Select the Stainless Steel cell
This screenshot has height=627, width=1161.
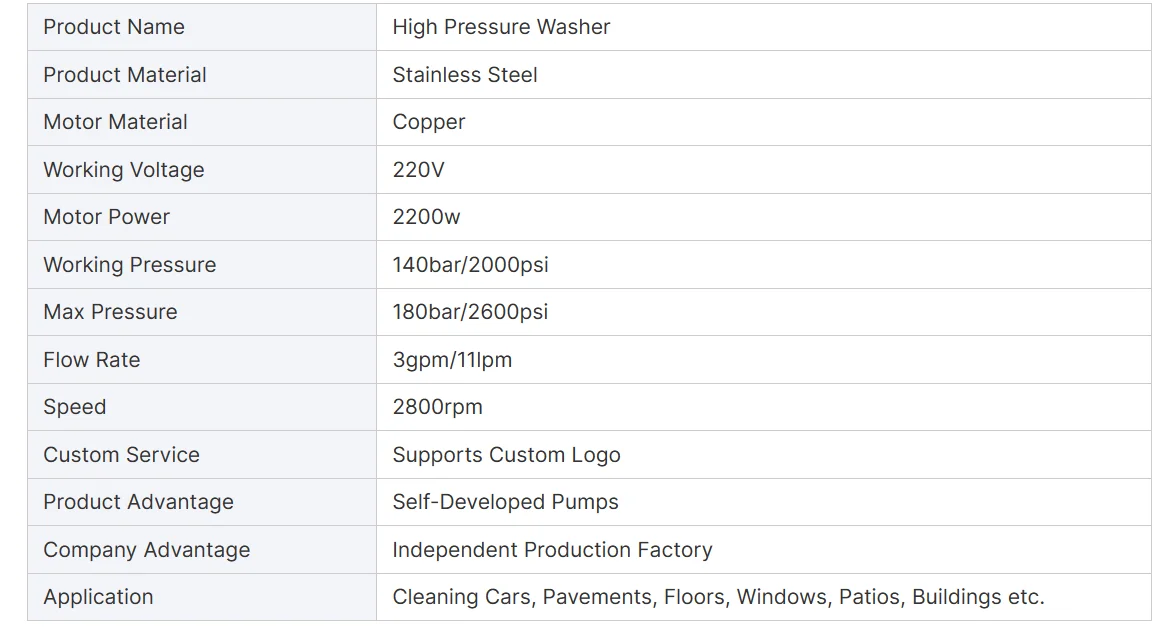tap(763, 75)
